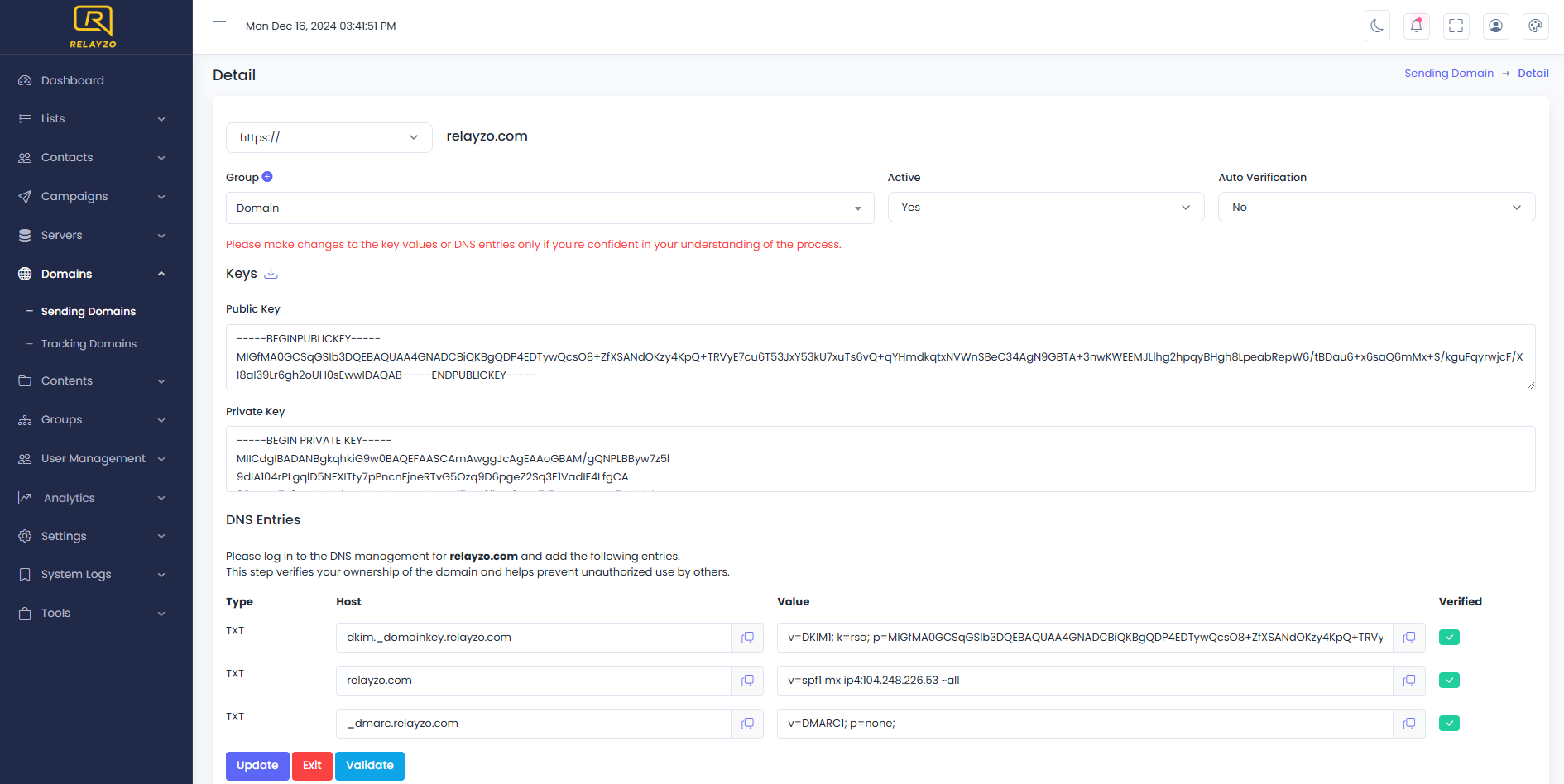Click the Settings gear icon in sidebar

tap(25, 536)
